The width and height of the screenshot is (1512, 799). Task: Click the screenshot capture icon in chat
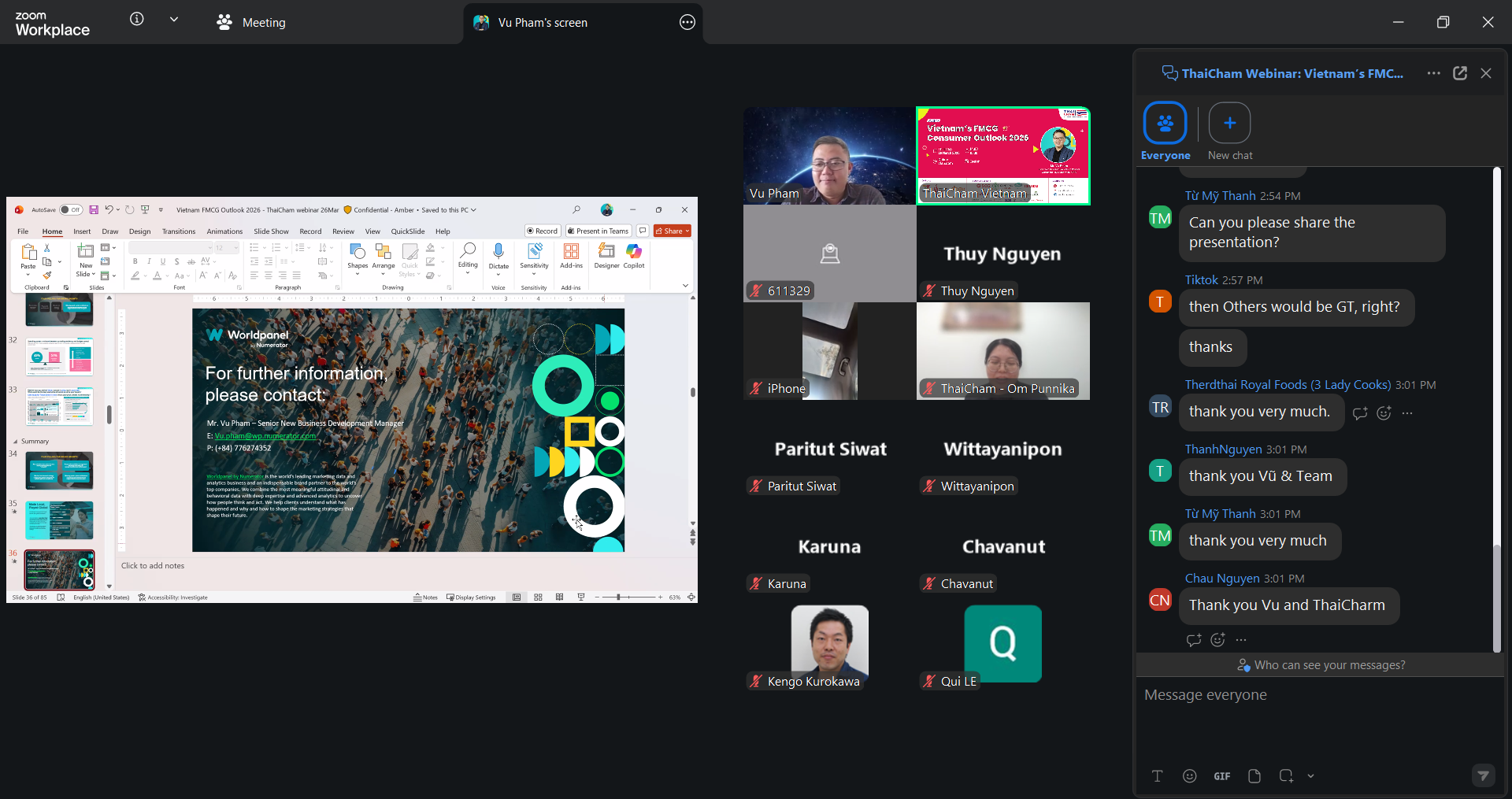(1286, 776)
